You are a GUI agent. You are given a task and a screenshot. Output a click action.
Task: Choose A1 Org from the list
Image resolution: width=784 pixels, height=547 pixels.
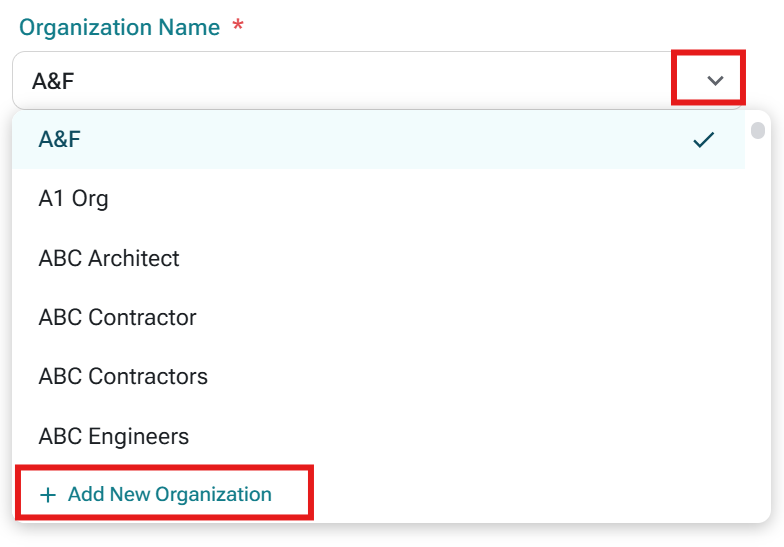(x=378, y=198)
